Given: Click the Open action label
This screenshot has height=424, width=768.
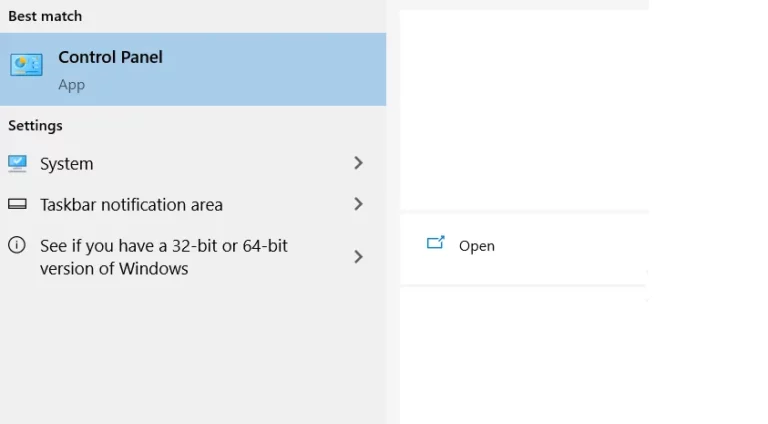Looking at the screenshot, I should tap(477, 246).
